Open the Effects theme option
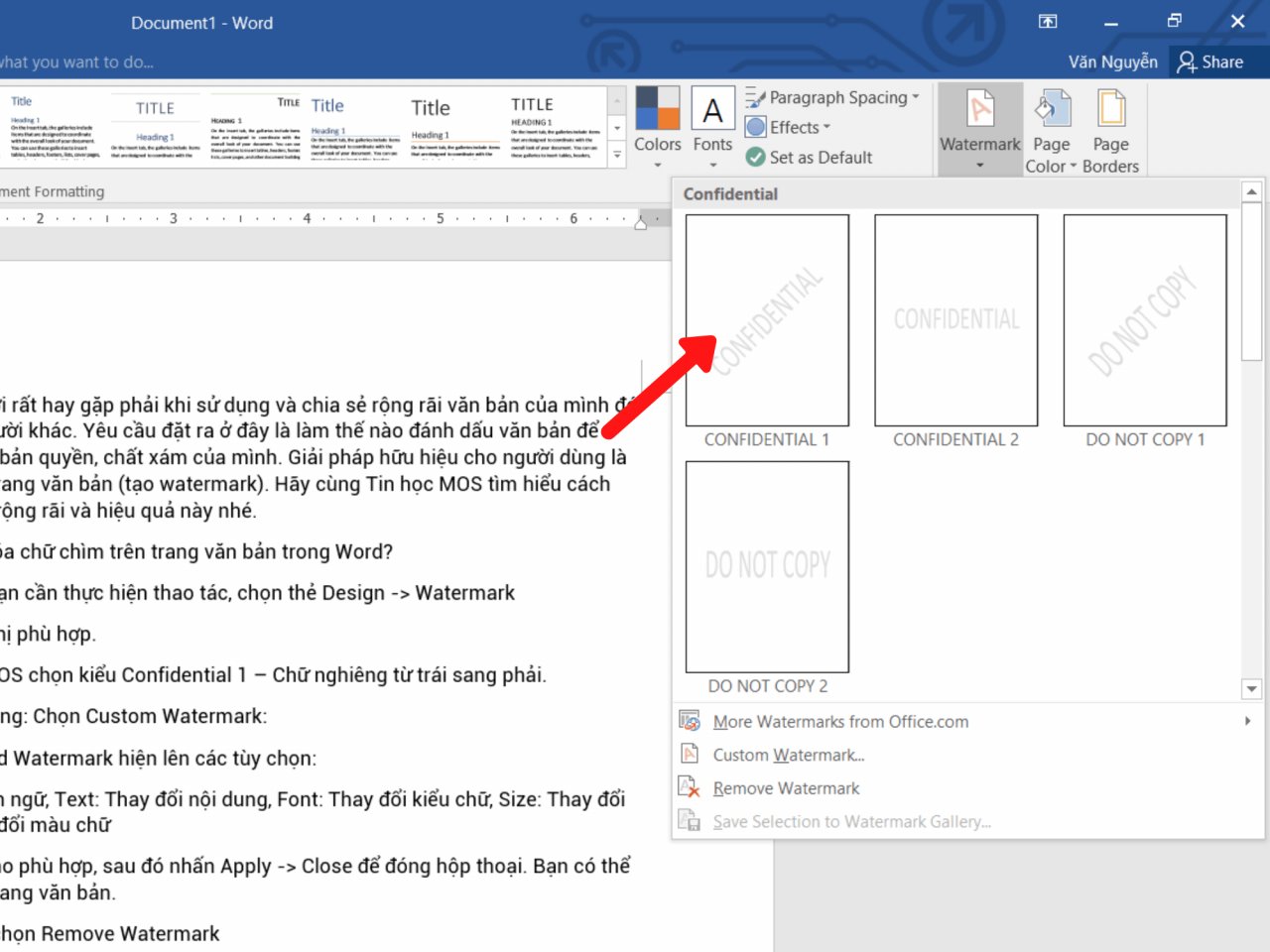Screen dimensions: 1270x952 (788, 127)
